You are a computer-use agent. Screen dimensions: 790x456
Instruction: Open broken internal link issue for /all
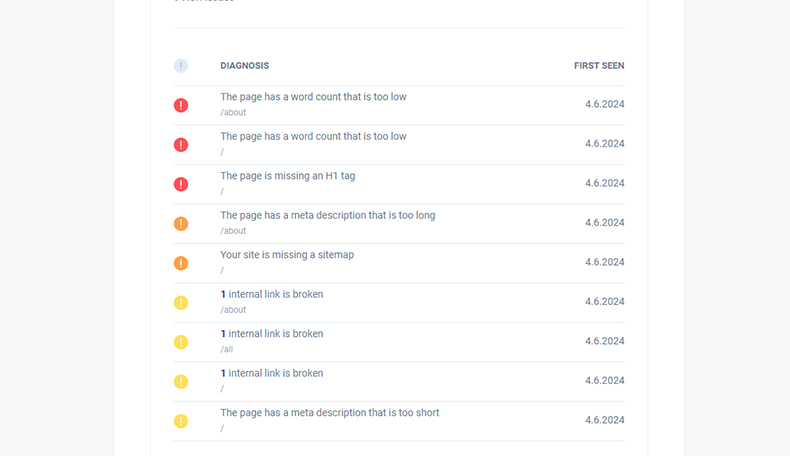(272, 334)
